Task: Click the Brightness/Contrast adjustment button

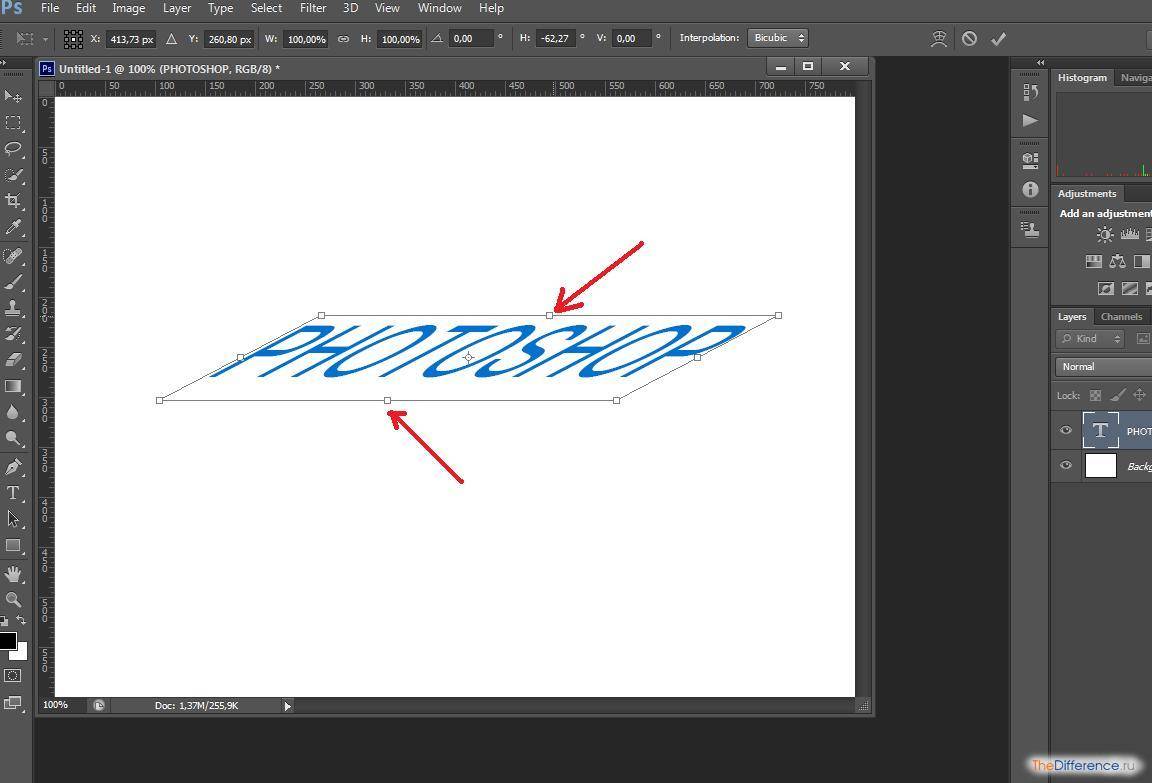Action: [x=1105, y=235]
